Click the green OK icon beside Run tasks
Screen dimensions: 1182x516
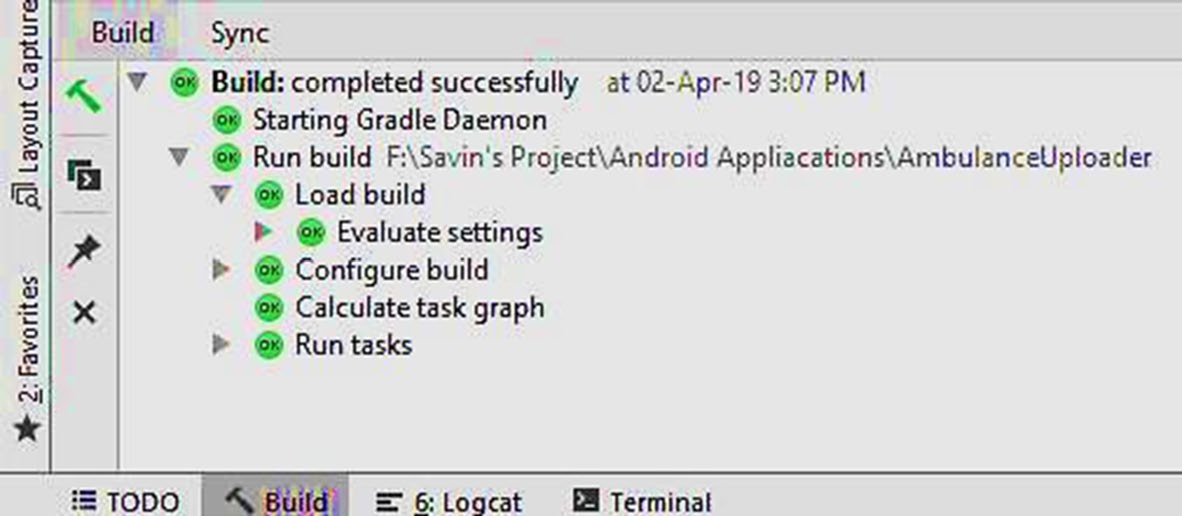[269, 346]
